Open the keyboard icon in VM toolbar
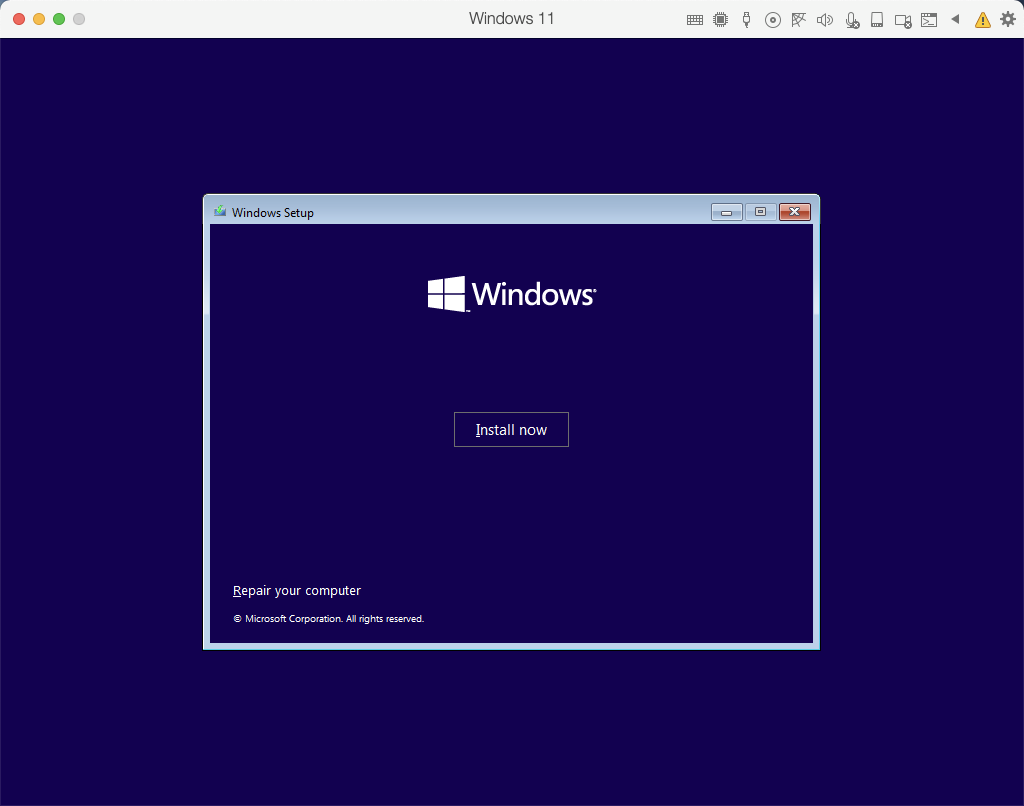1024x806 pixels. tap(695, 20)
